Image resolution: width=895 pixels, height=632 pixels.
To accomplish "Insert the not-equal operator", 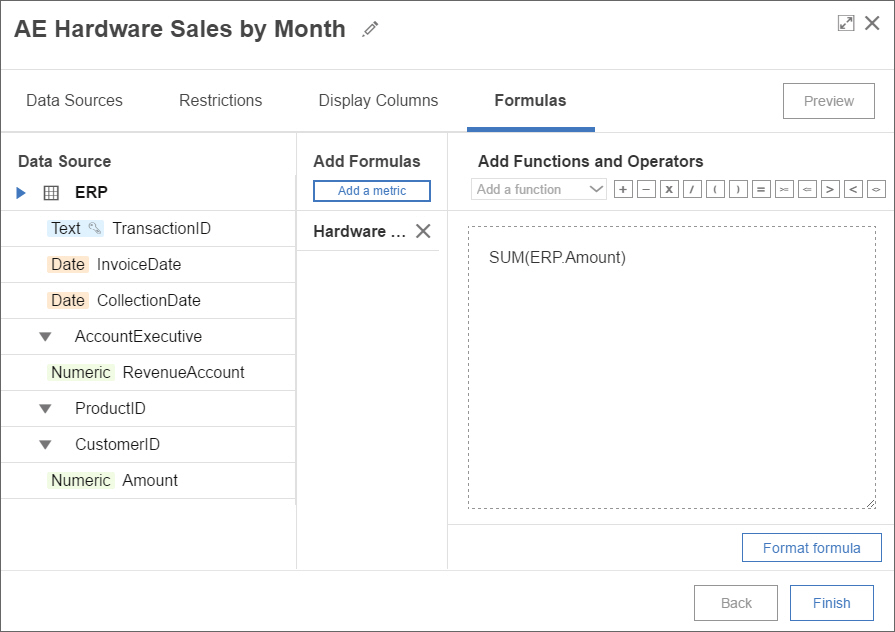I will 876,189.
